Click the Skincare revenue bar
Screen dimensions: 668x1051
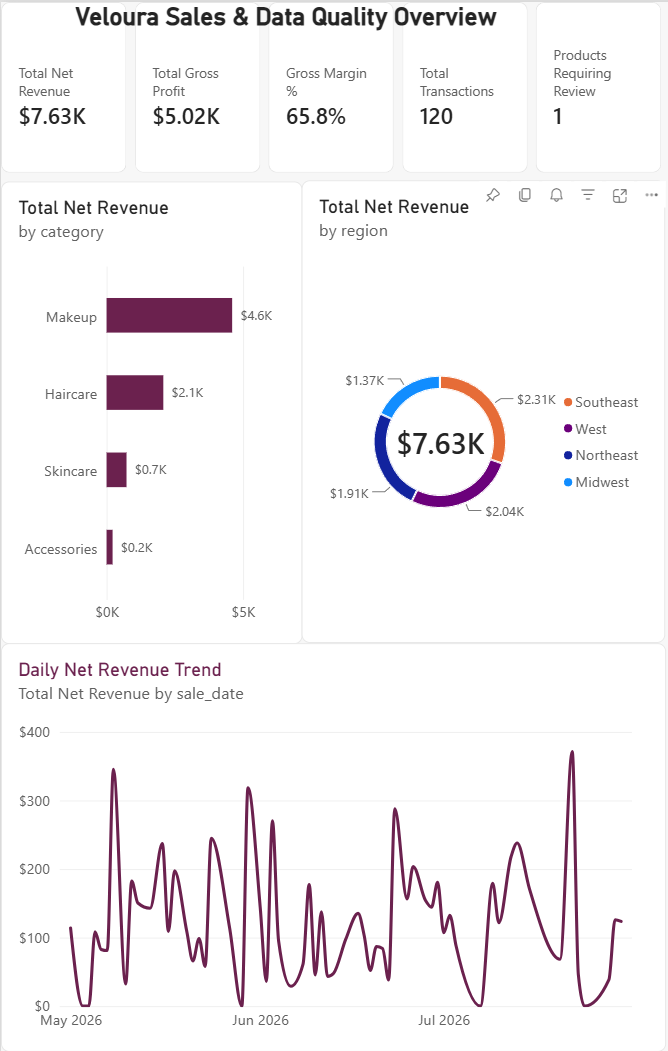point(117,469)
